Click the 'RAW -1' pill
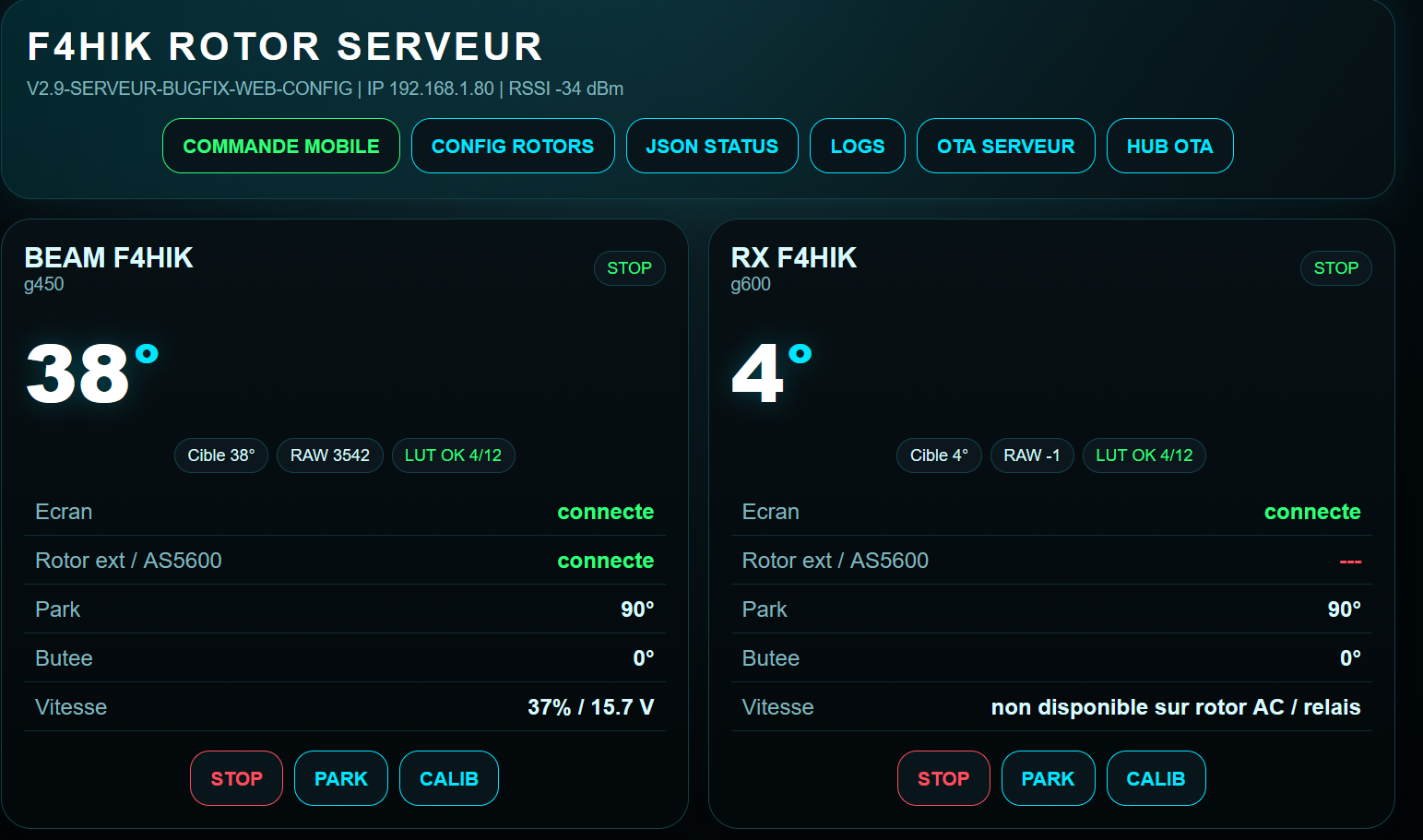Viewport: 1423px width, 840px height. 1032,455
